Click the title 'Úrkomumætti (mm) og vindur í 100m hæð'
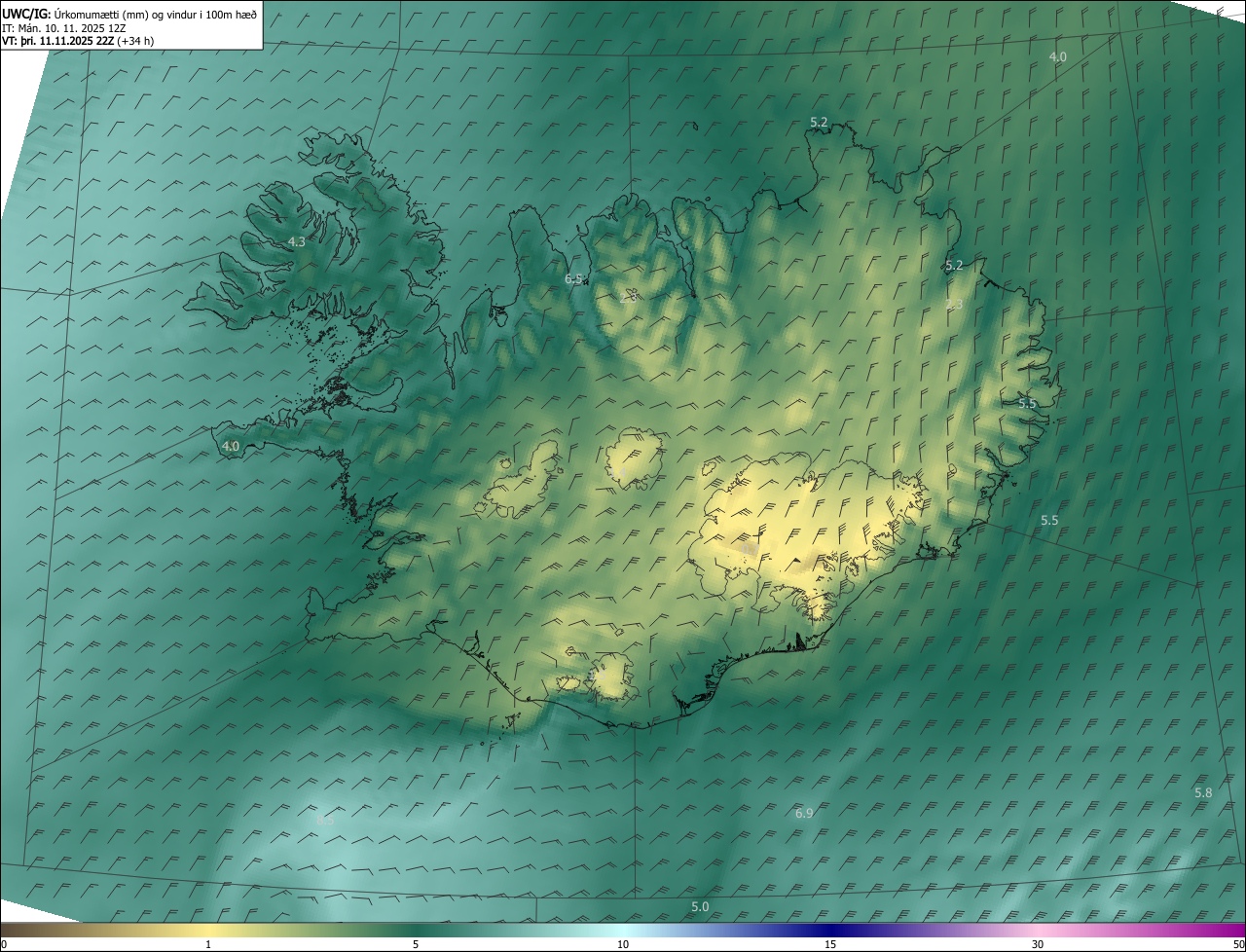Image resolution: width=1246 pixels, height=952 pixels. 156,14
